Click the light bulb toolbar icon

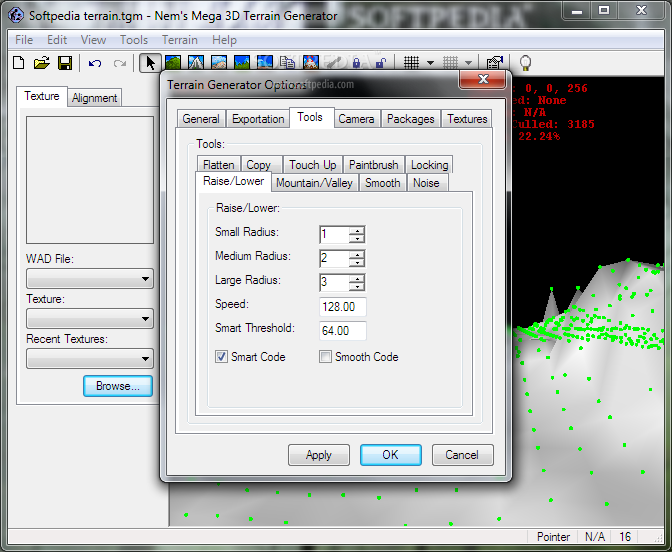click(525, 63)
